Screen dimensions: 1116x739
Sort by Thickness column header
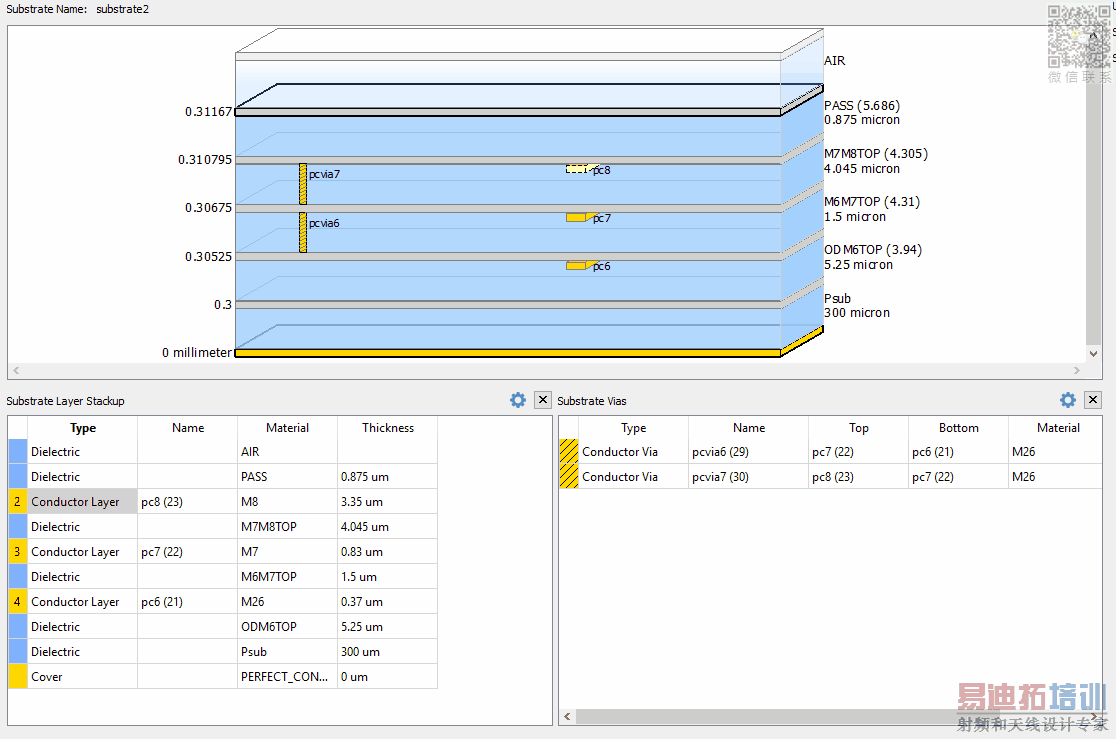point(387,428)
